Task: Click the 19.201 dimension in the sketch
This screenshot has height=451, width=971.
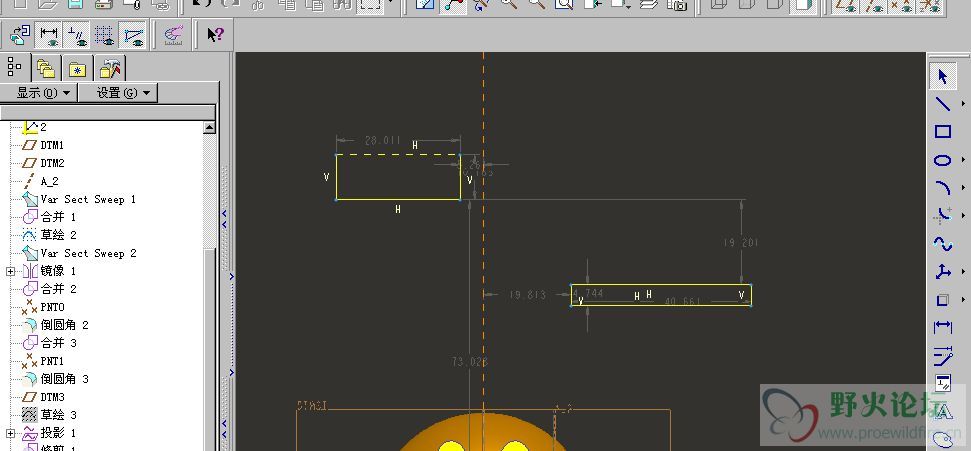Action: coord(741,243)
